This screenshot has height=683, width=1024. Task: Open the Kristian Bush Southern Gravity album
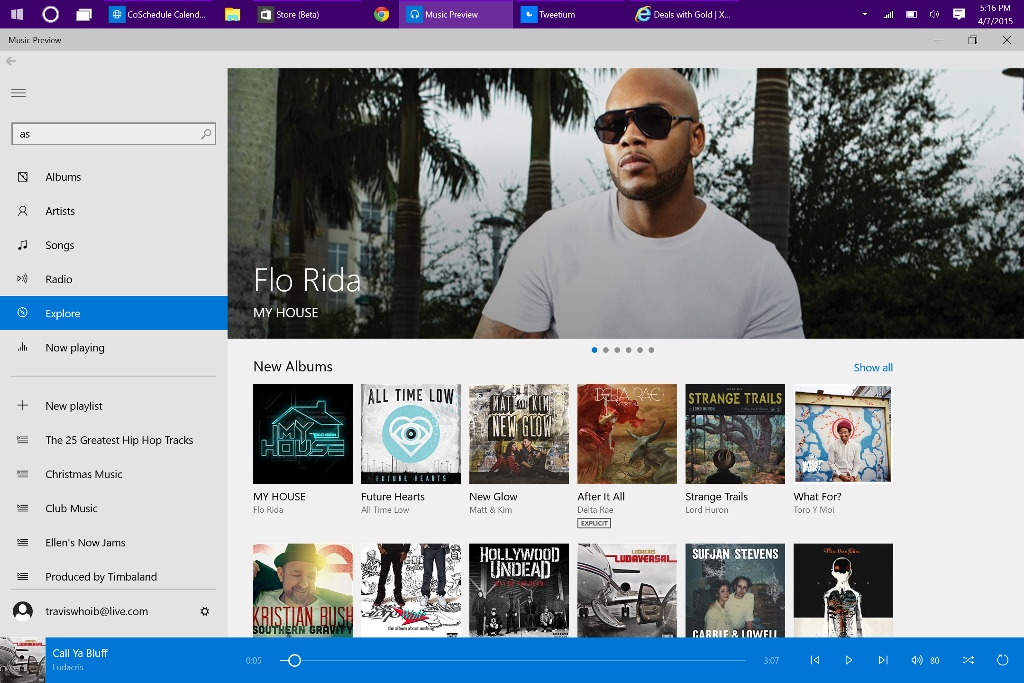(x=303, y=590)
